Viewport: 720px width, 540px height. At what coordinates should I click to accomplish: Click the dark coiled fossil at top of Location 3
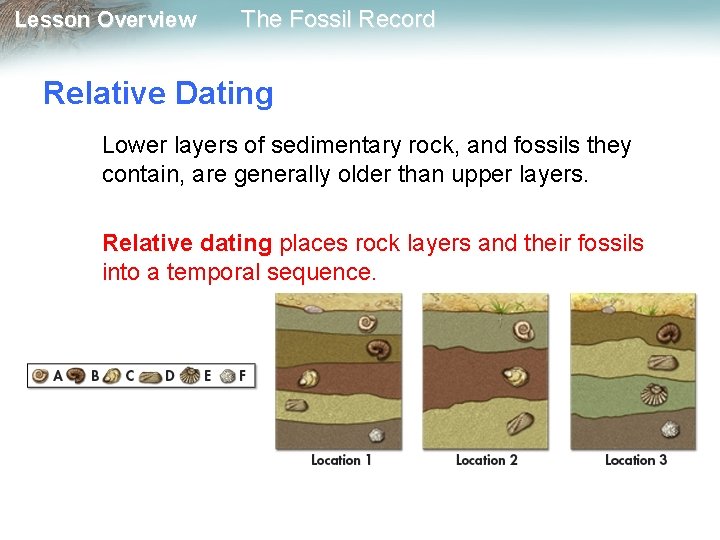tap(668, 334)
